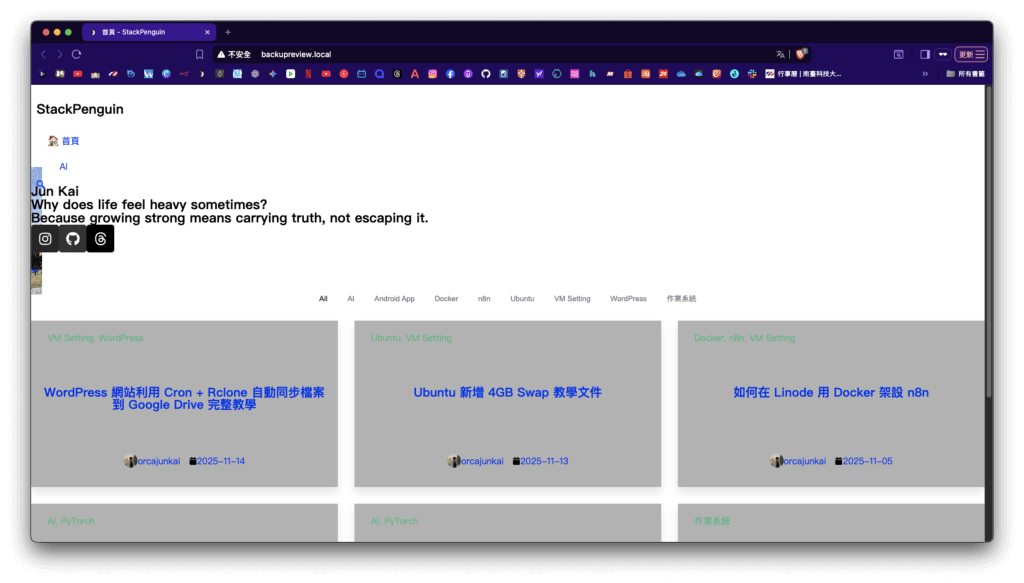Open the 如何在 Linode 用 Docker 架設 n8n post
The width and height of the screenshot is (1024, 583).
pyautogui.click(x=831, y=393)
